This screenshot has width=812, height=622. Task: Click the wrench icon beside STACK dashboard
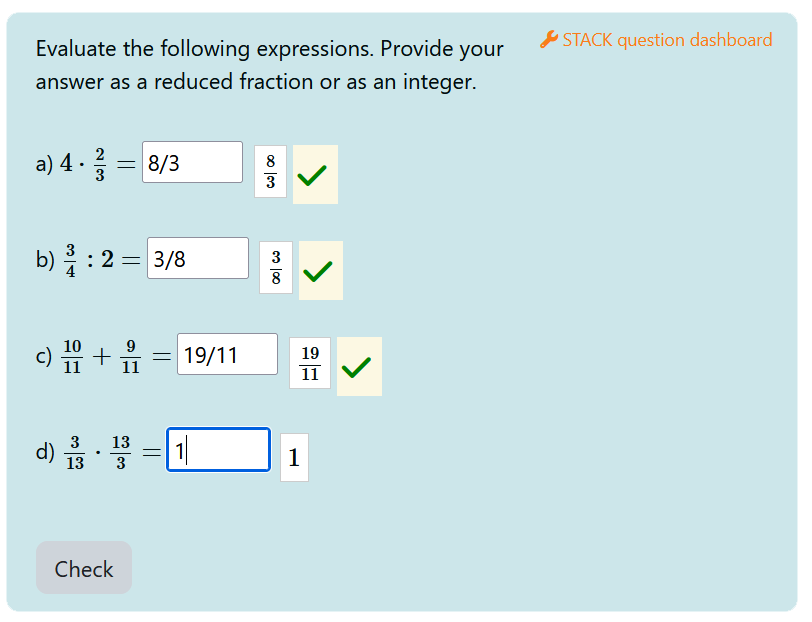pos(548,40)
